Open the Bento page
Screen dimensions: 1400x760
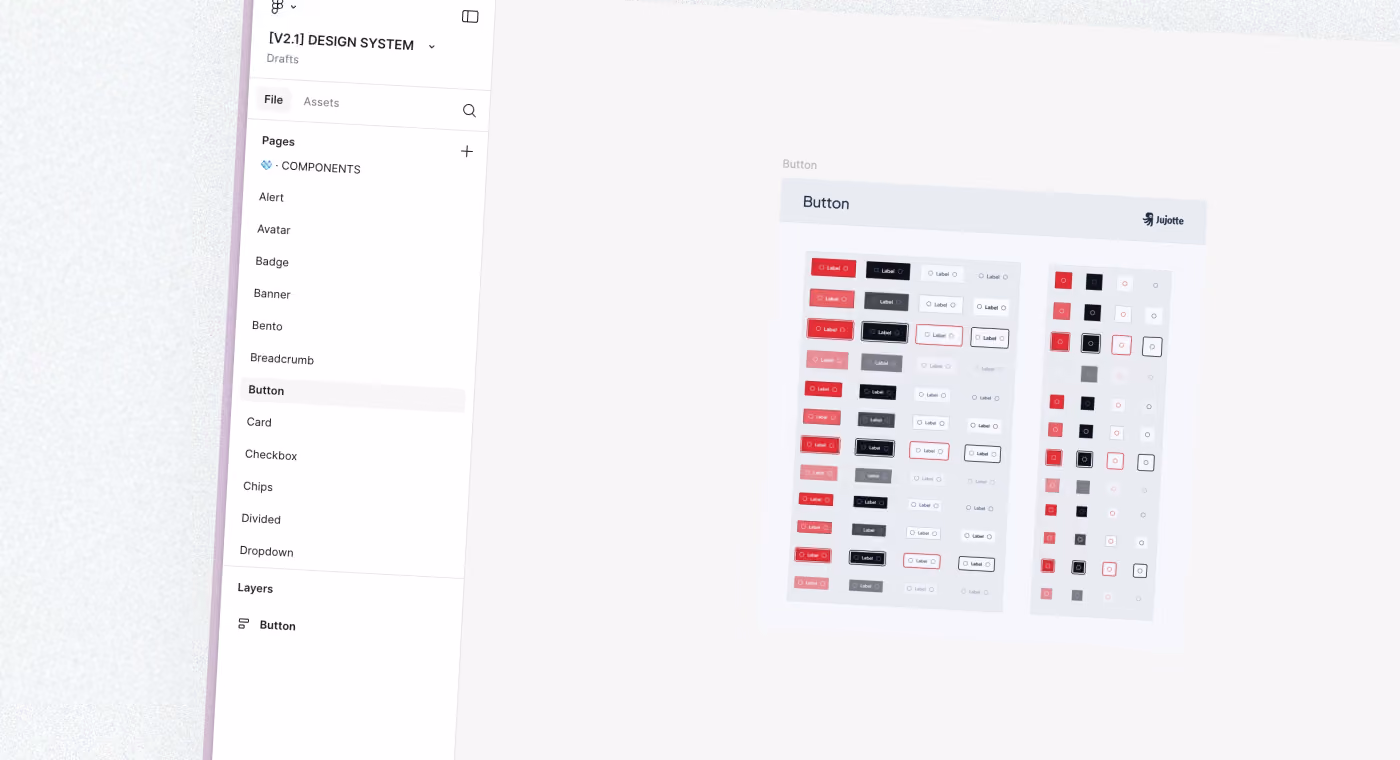tap(267, 326)
